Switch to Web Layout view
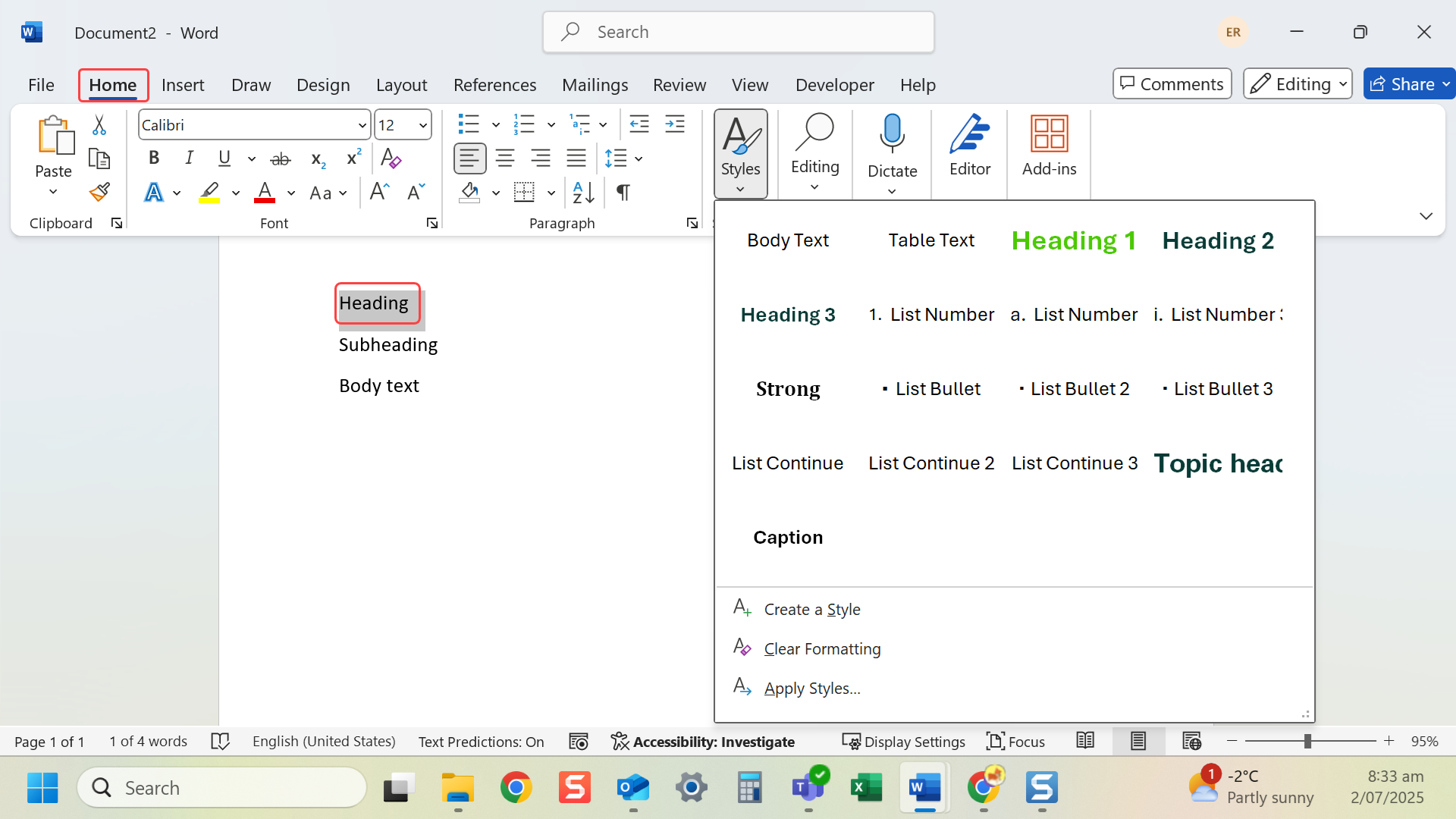Screen dimensions: 1456x819 coord(1191,741)
